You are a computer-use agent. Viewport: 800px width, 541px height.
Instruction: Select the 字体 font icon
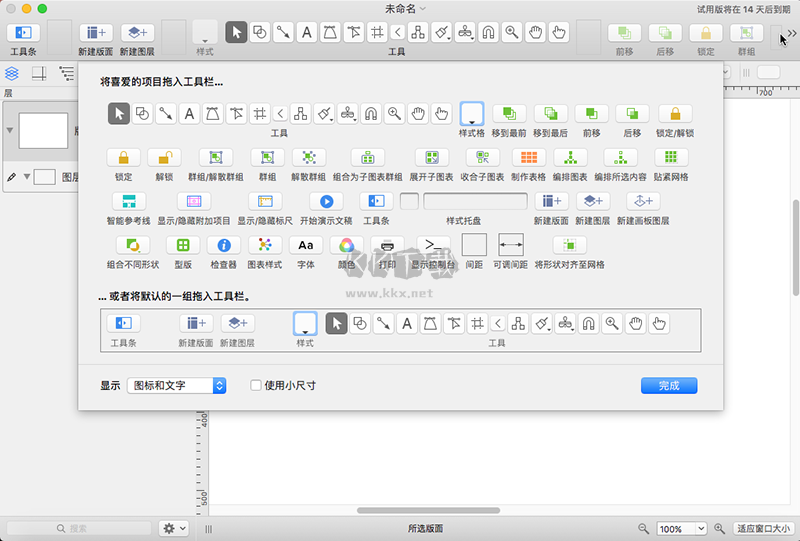[x=306, y=245]
